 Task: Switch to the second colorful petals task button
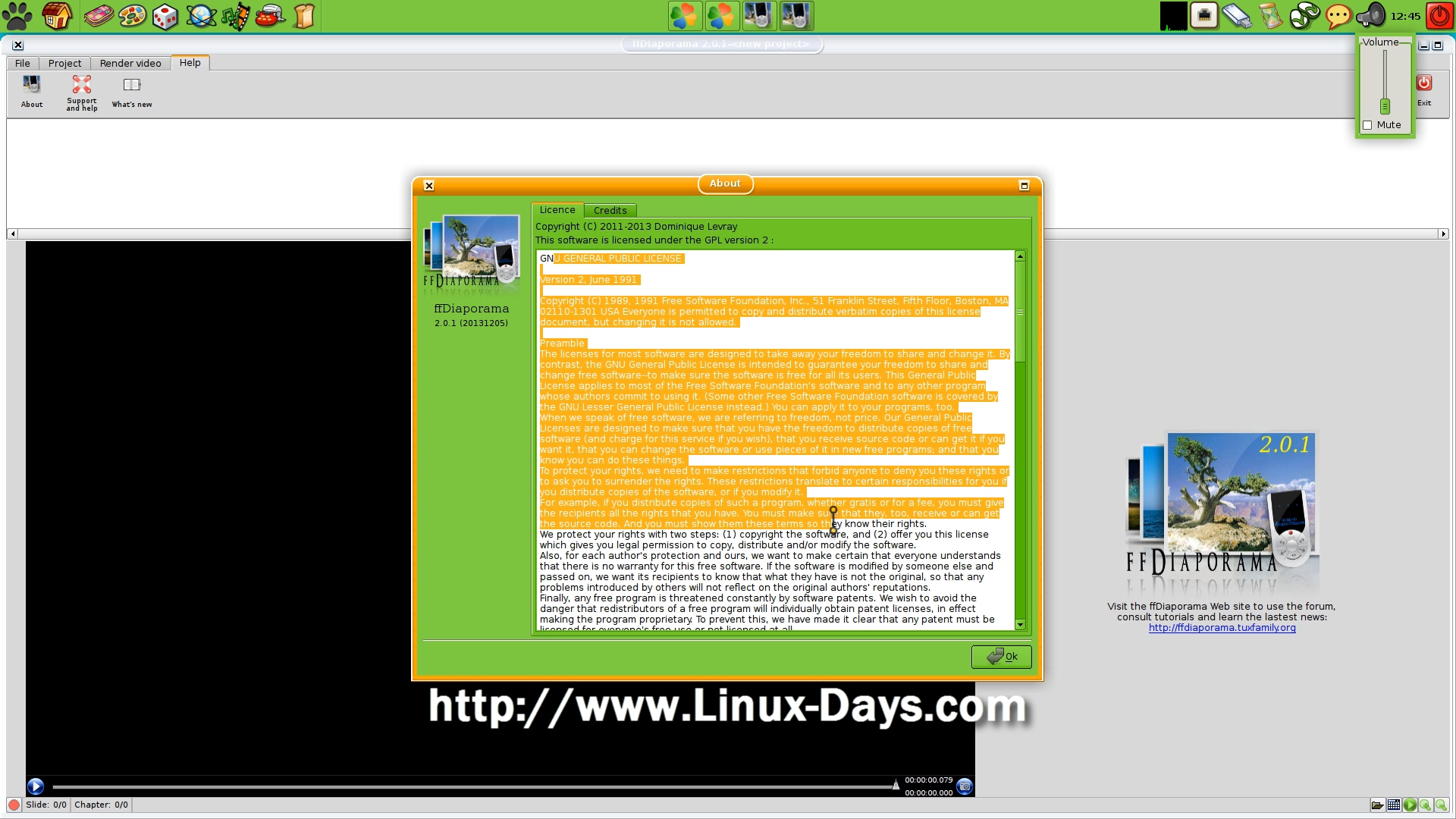click(721, 16)
